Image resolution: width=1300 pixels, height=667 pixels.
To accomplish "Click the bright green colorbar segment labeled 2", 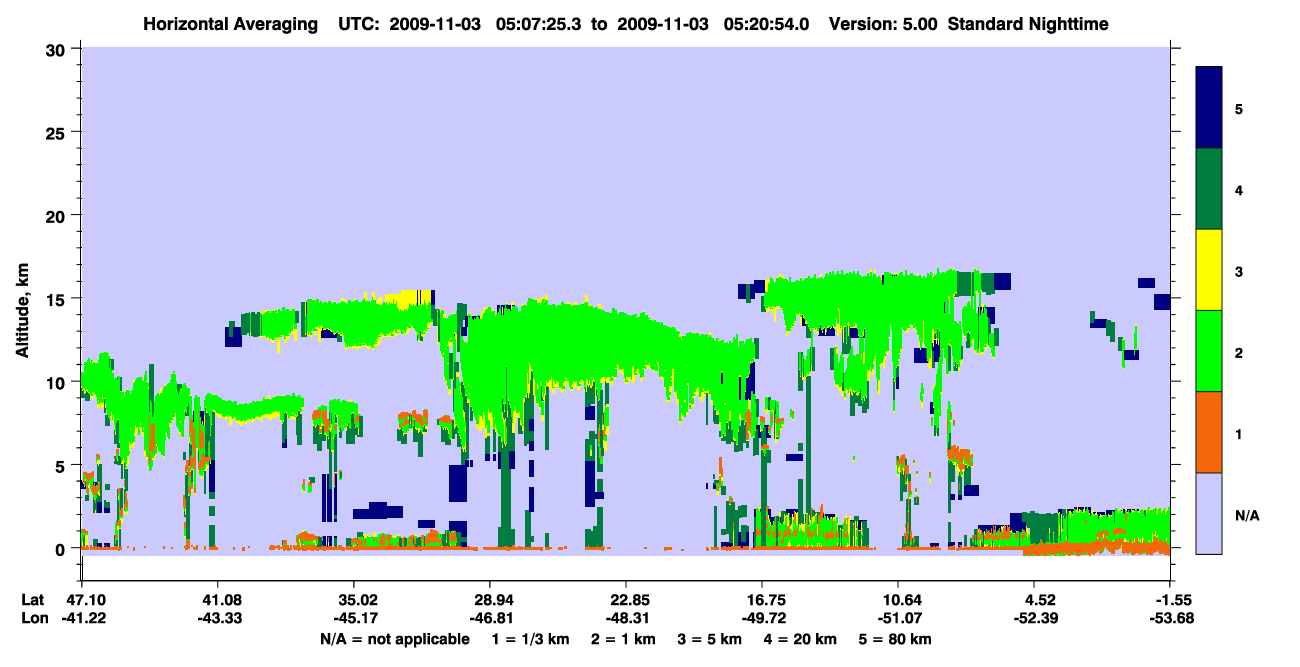I will (x=1209, y=351).
